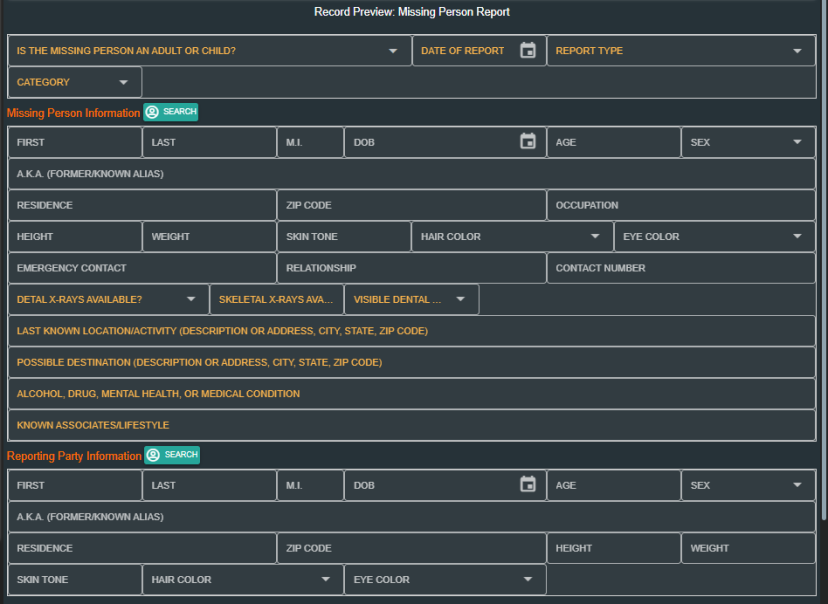The image size is (828, 604).
Task: Click the Emergency Contact field
Action: pos(142,268)
